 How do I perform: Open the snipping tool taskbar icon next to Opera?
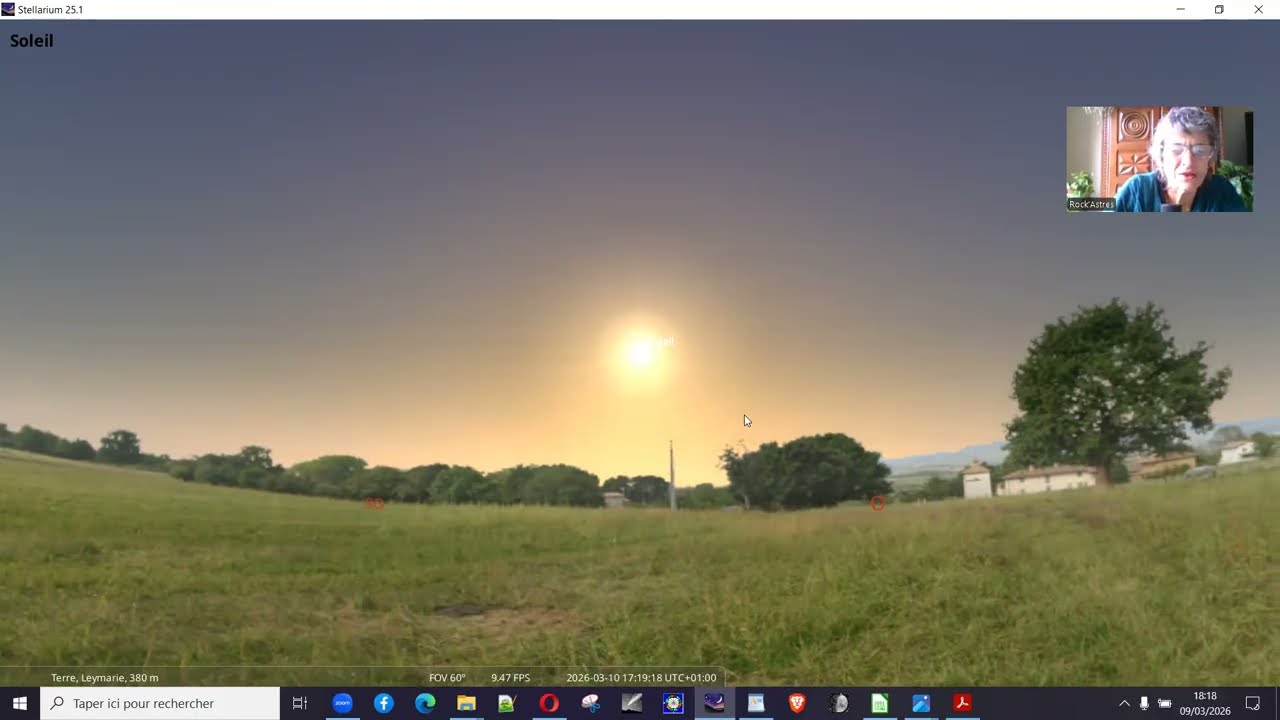pos(590,703)
